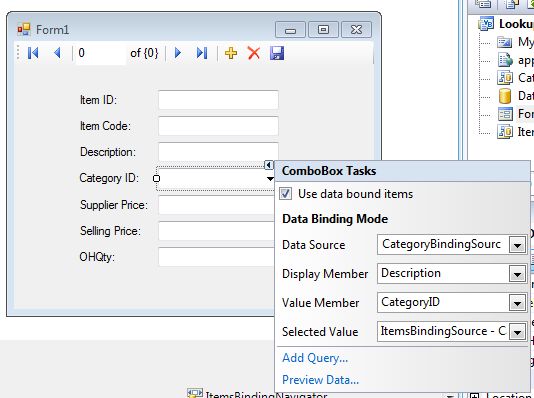Open the Data Source dropdown

pos(517,245)
